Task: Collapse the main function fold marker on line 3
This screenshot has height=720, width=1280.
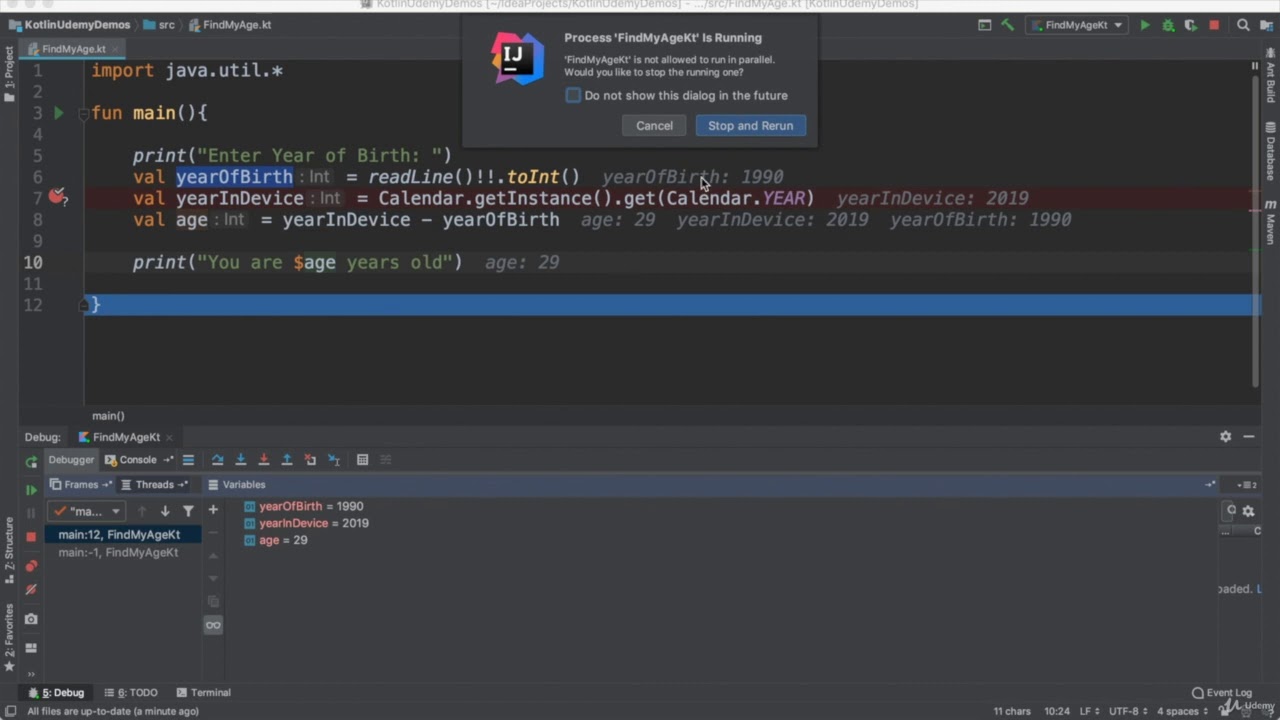Action: point(85,113)
